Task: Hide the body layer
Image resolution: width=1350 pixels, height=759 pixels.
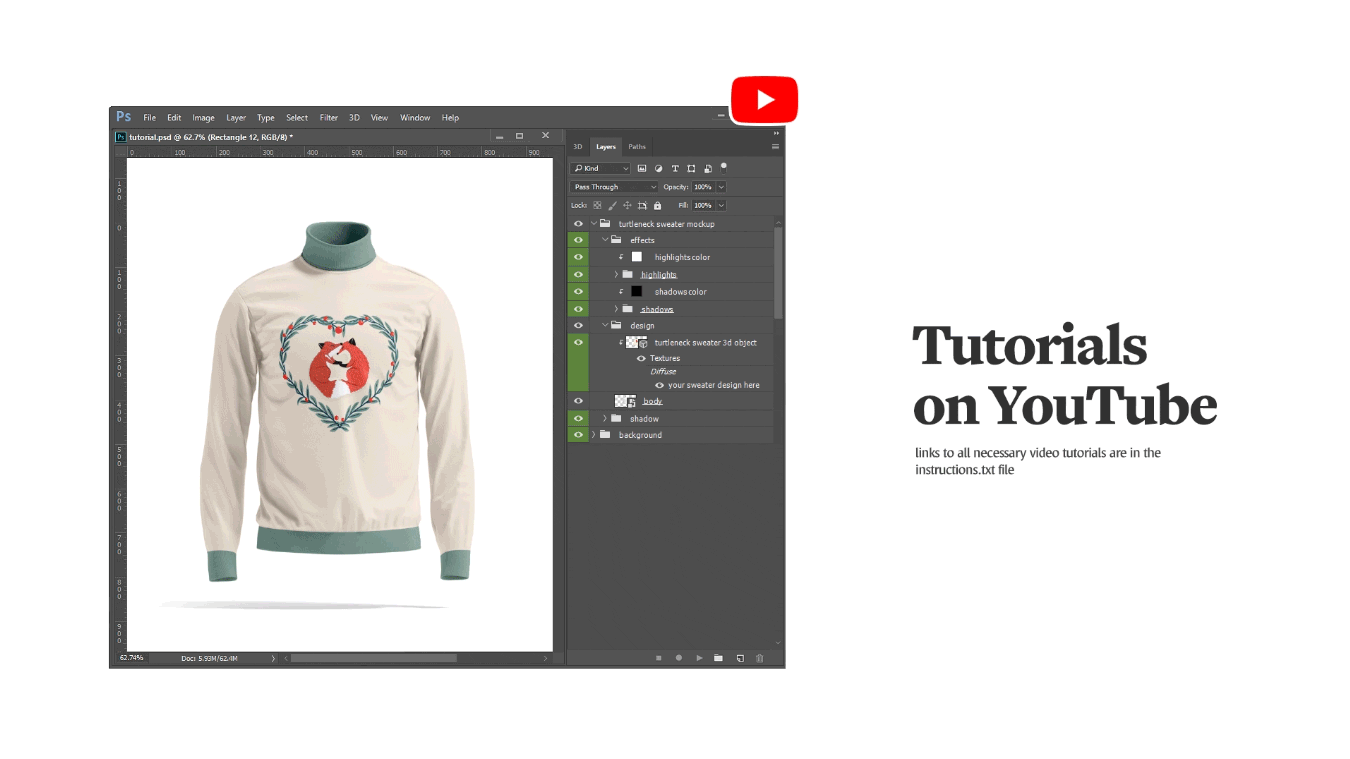Action: click(x=578, y=401)
